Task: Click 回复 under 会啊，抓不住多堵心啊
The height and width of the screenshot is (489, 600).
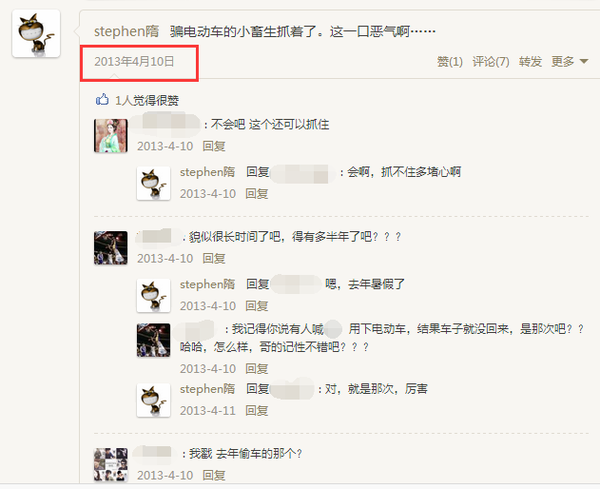Action: coord(256,194)
